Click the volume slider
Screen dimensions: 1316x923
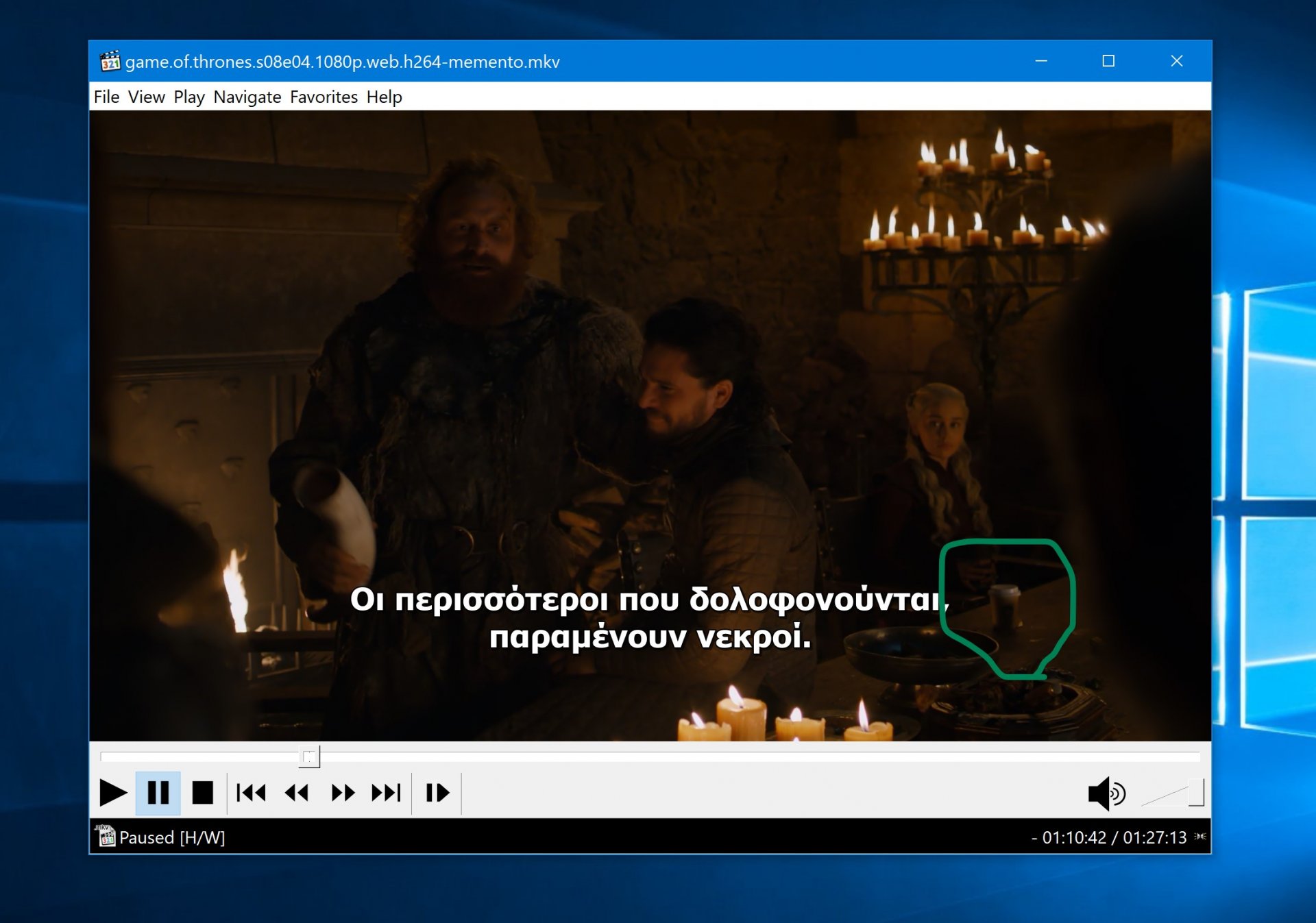pyautogui.click(x=1173, y=793)
